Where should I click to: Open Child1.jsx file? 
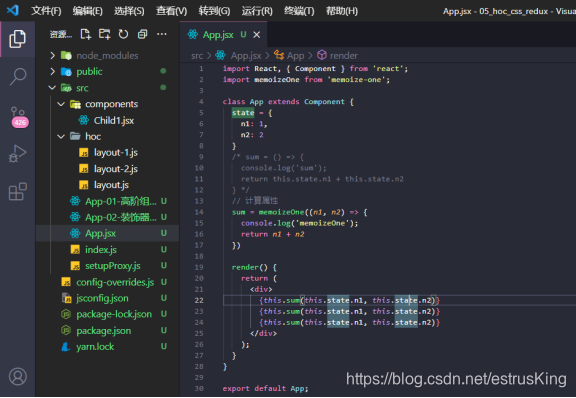pos(107,120)
